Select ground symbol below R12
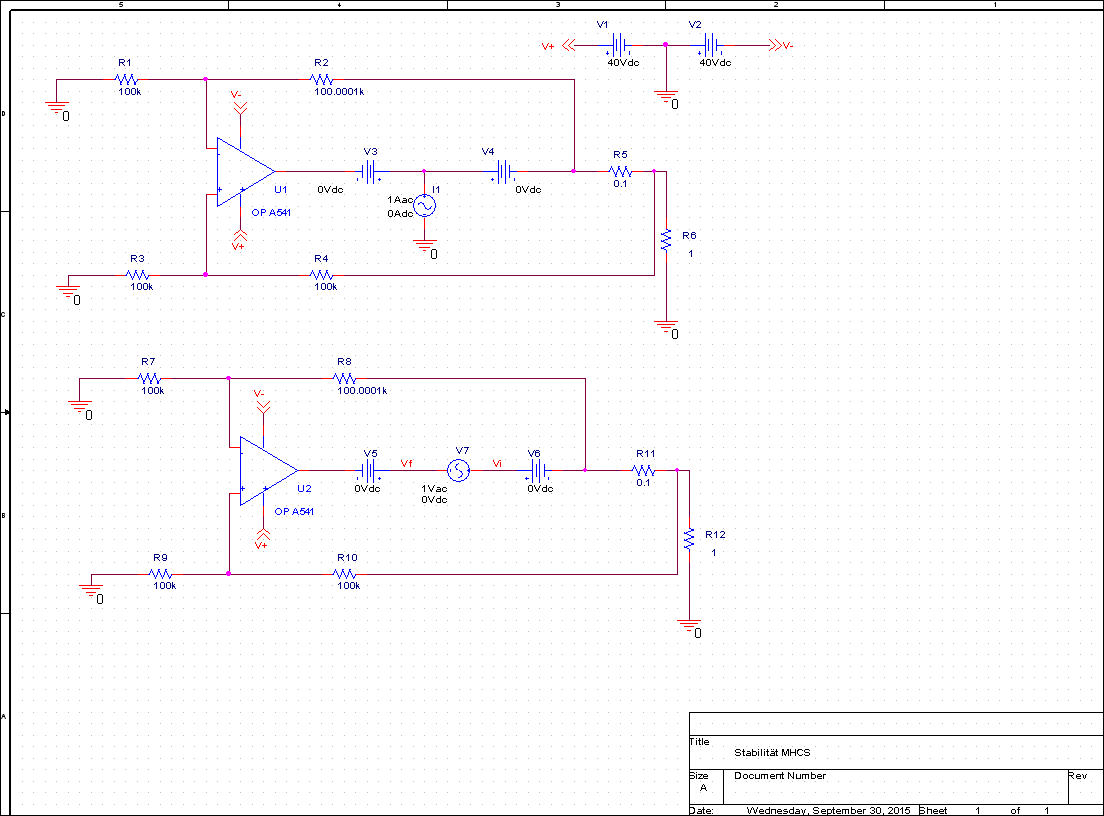The image size is (1104, 816). [689, 625]
